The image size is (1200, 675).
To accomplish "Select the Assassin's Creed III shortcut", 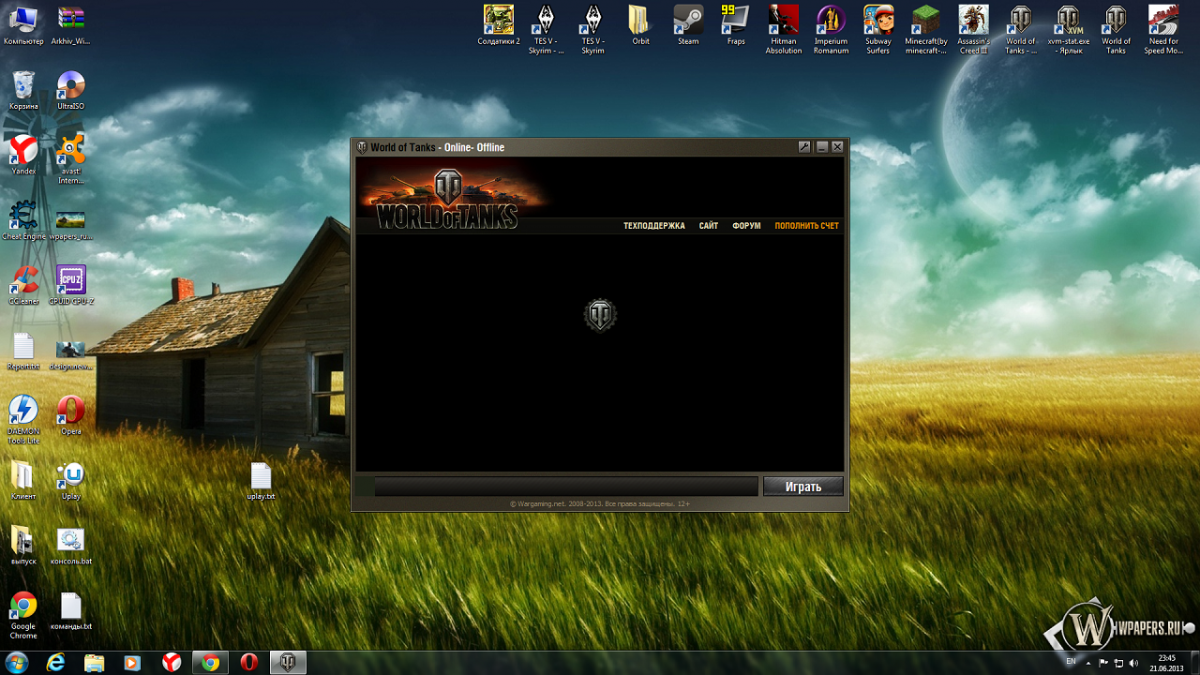I will point(973,29).
